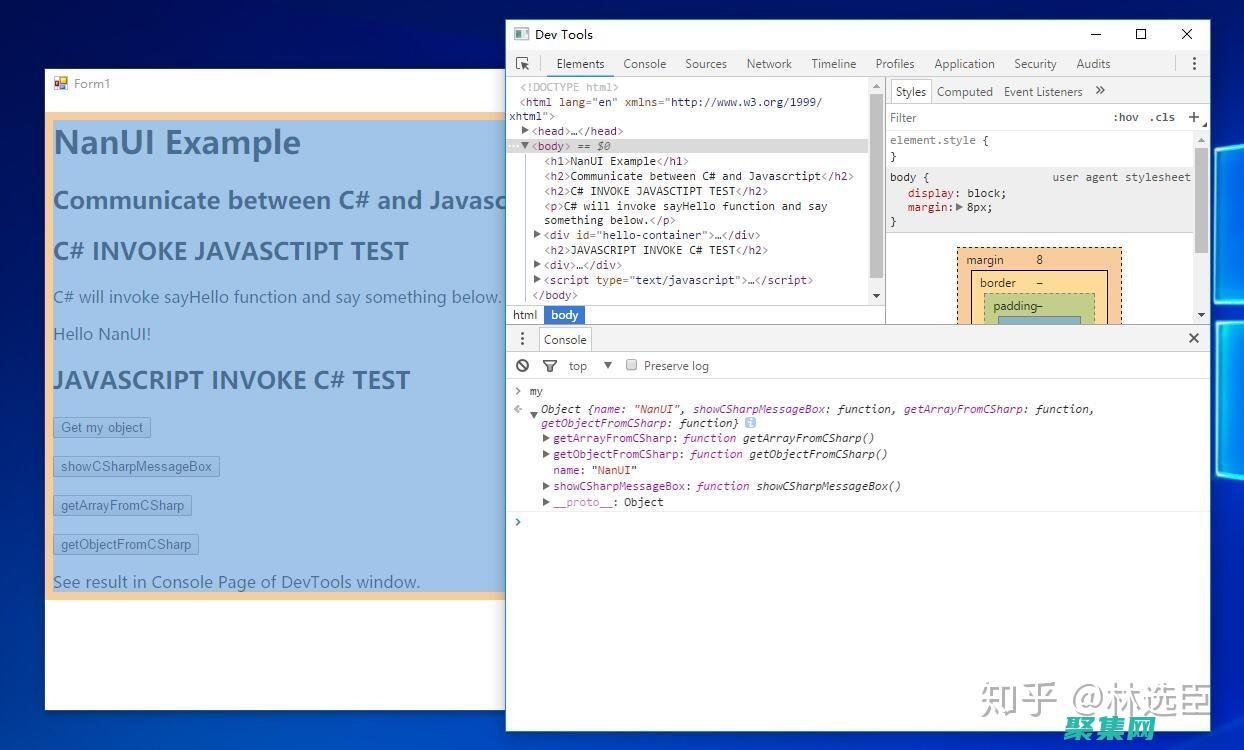The image size is (1244, 750).
Task: Expand the __proto__ object property
Action: pyautogui.click(x=546, y=502)
